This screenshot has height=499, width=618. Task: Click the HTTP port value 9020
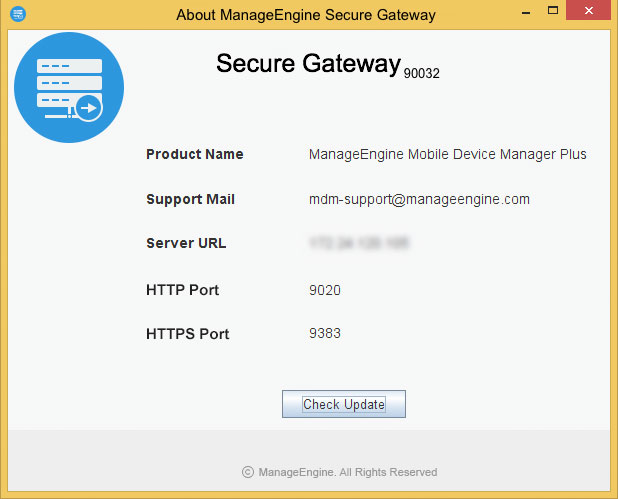[325, 290]
